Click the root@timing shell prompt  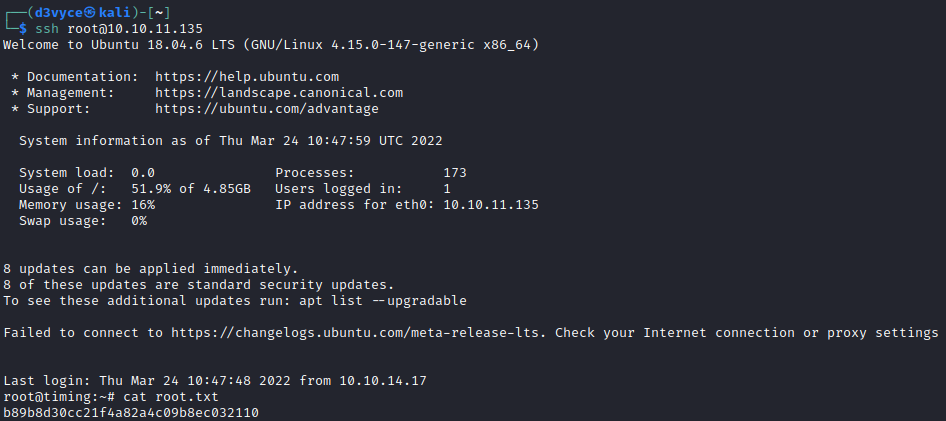57,397
